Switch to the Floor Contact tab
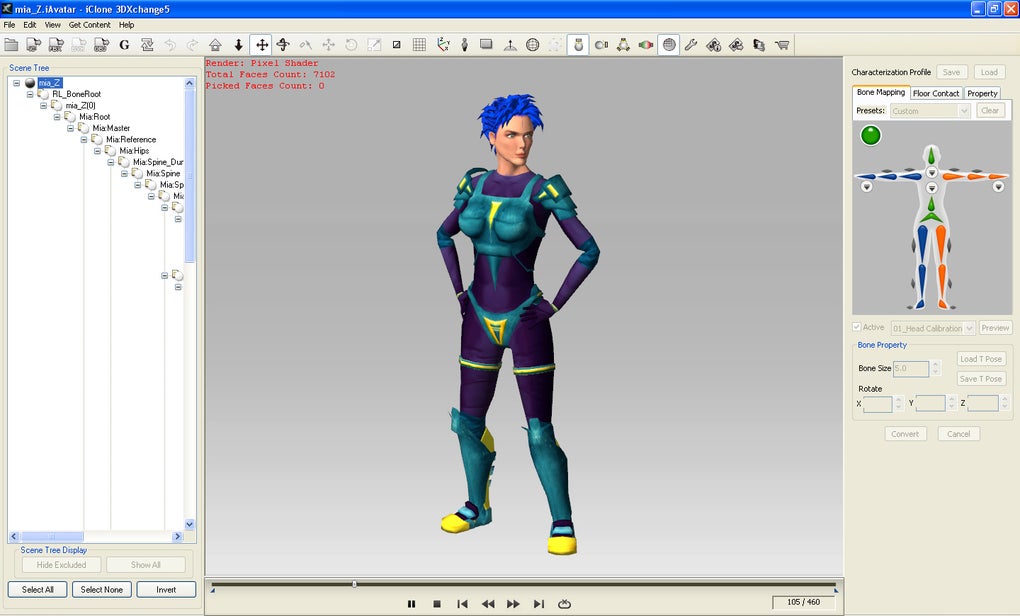Screen dimensions: 1020x616 [935, 93]
